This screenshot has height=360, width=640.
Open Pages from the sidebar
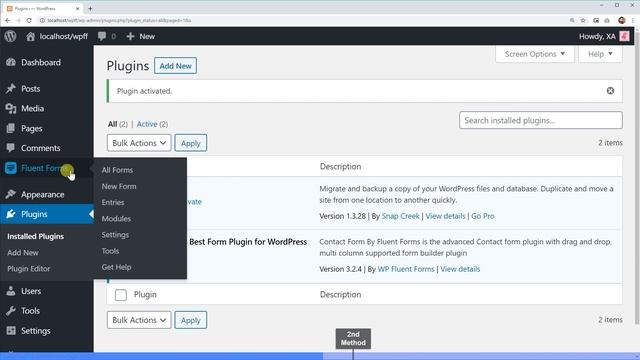[31, 129]
